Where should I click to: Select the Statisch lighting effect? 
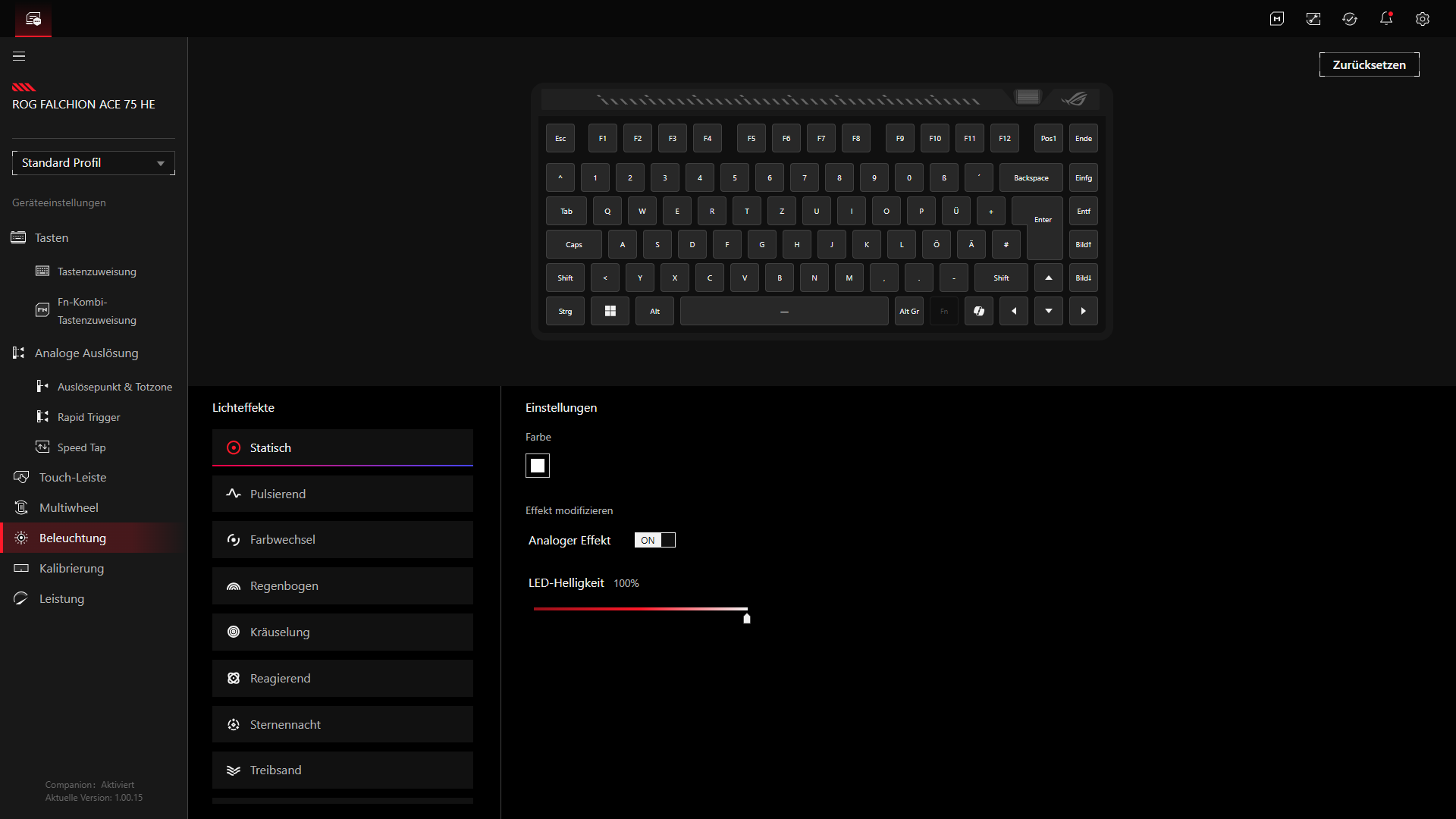(342, 447)
